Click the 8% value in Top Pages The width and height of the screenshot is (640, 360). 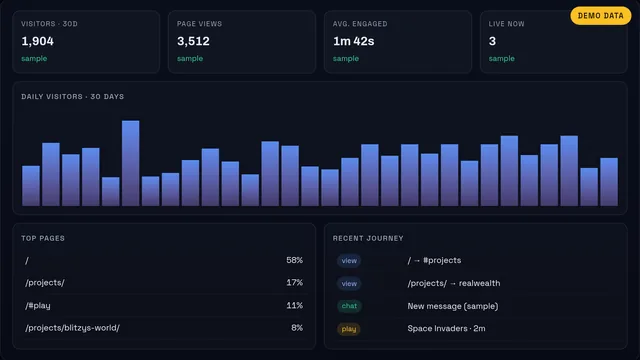point(297,328)
